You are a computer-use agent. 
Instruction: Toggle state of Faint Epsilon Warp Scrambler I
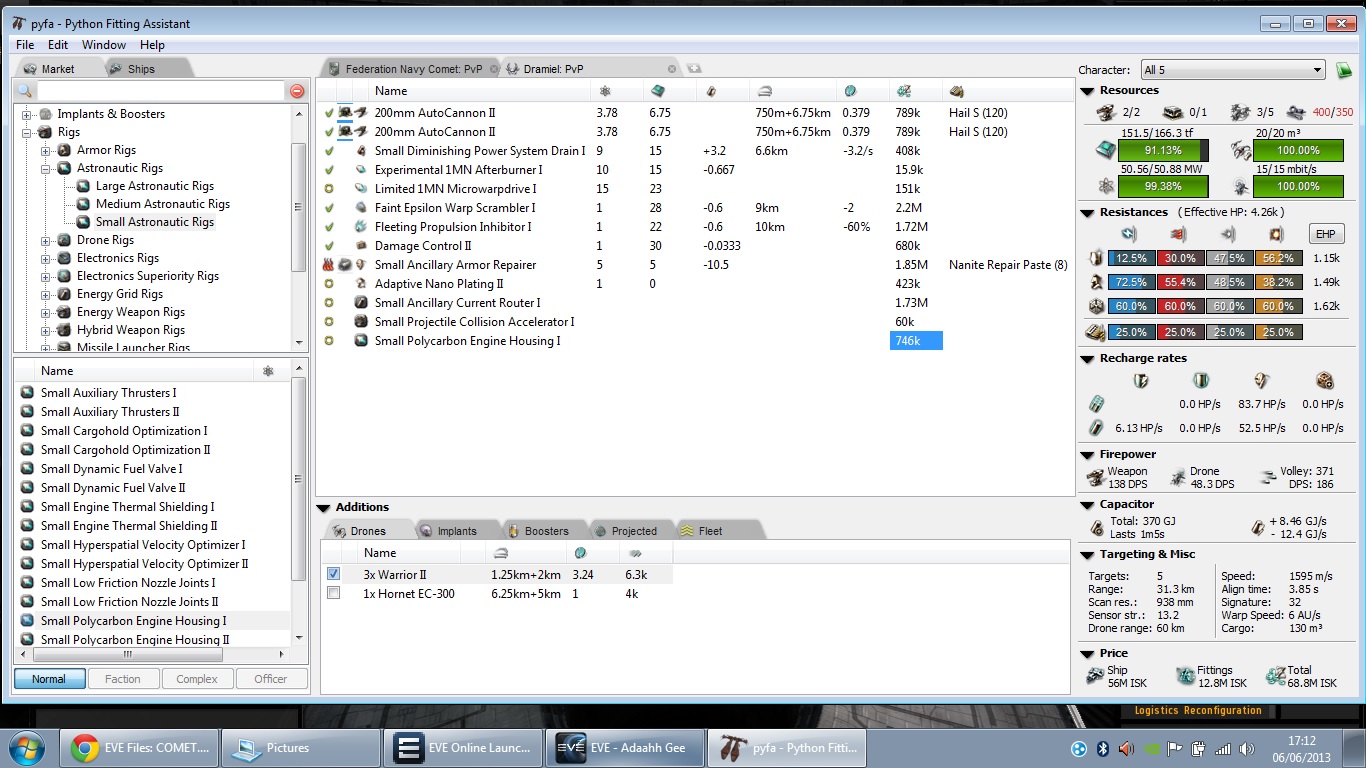pos(329,208)
